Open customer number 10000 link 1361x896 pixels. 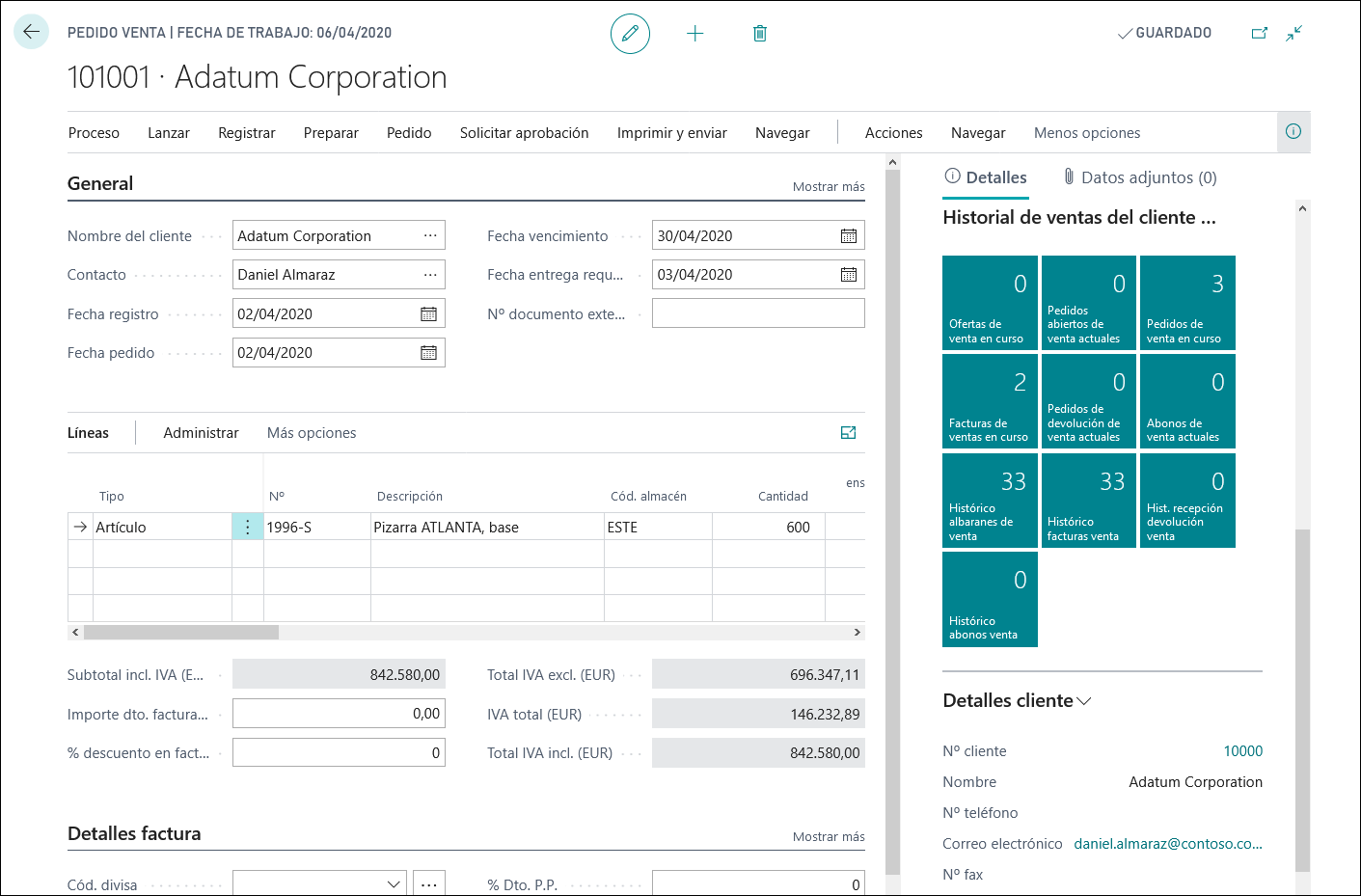[1243, 751]
